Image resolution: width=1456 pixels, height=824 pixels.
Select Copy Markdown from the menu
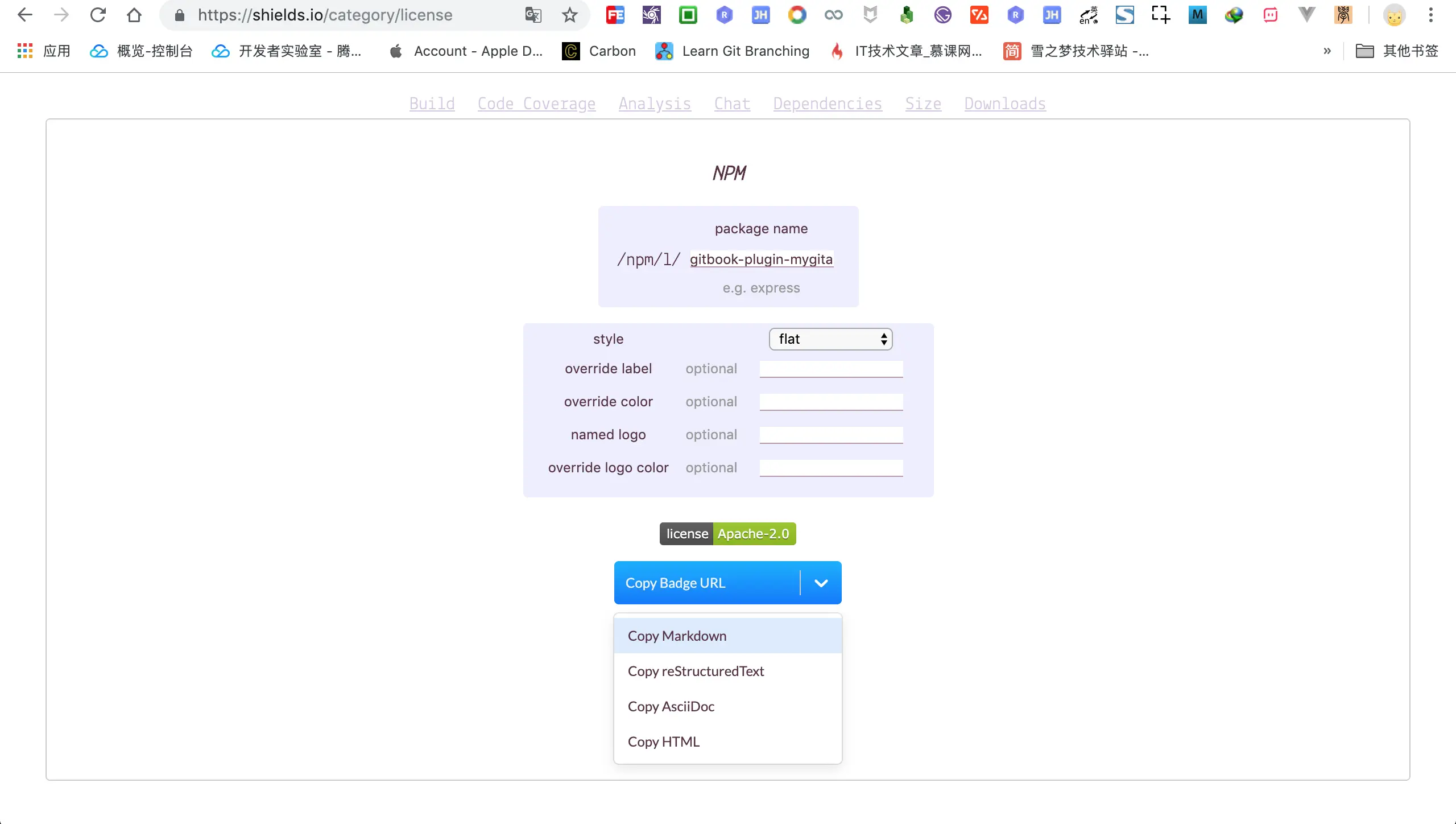coord(677,636)
